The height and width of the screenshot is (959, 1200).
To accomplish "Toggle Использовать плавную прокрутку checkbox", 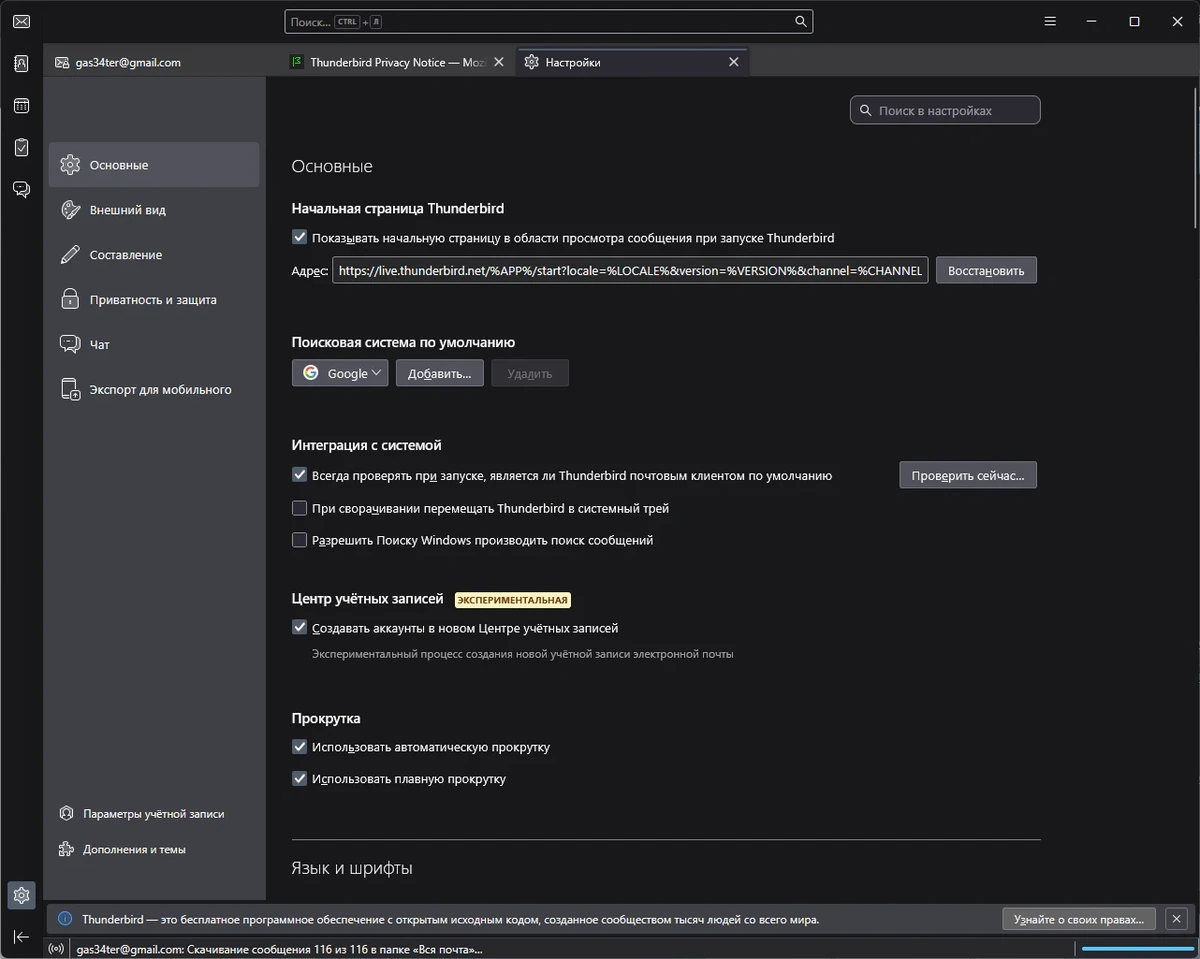I will (299, 779).
